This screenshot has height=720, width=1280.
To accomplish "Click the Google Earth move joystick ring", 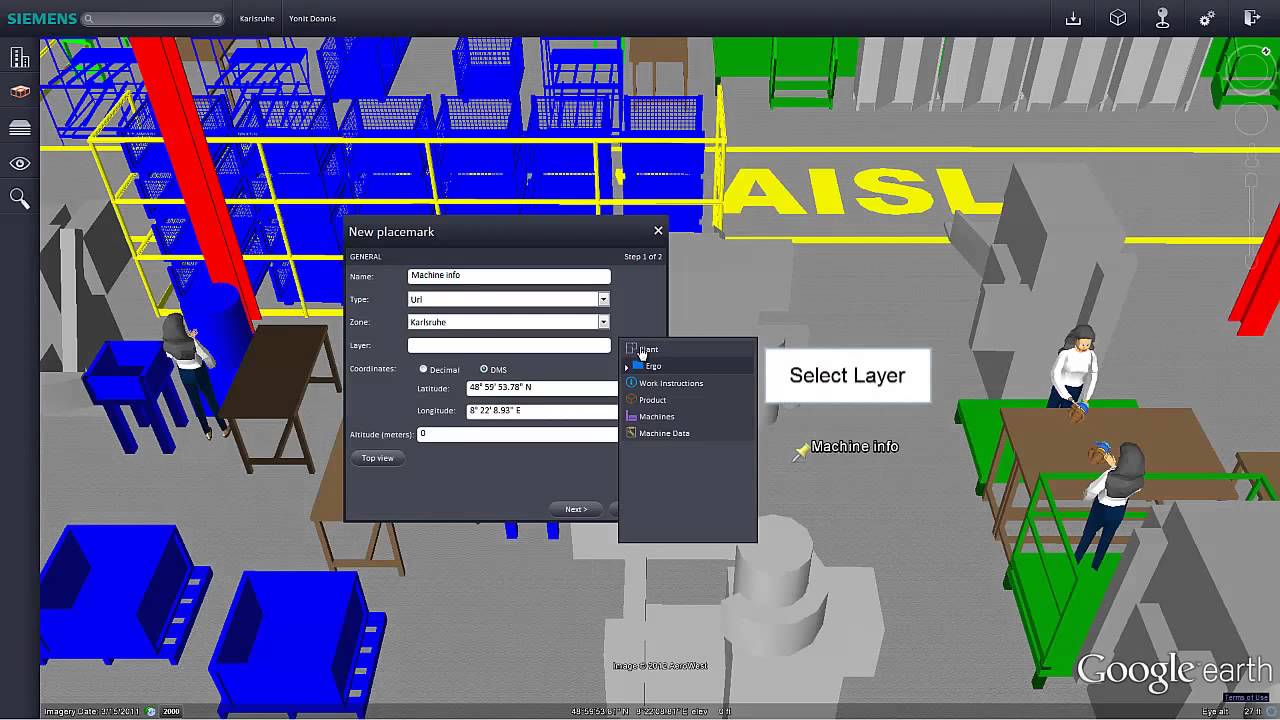I will click(x=1251, y=121).
